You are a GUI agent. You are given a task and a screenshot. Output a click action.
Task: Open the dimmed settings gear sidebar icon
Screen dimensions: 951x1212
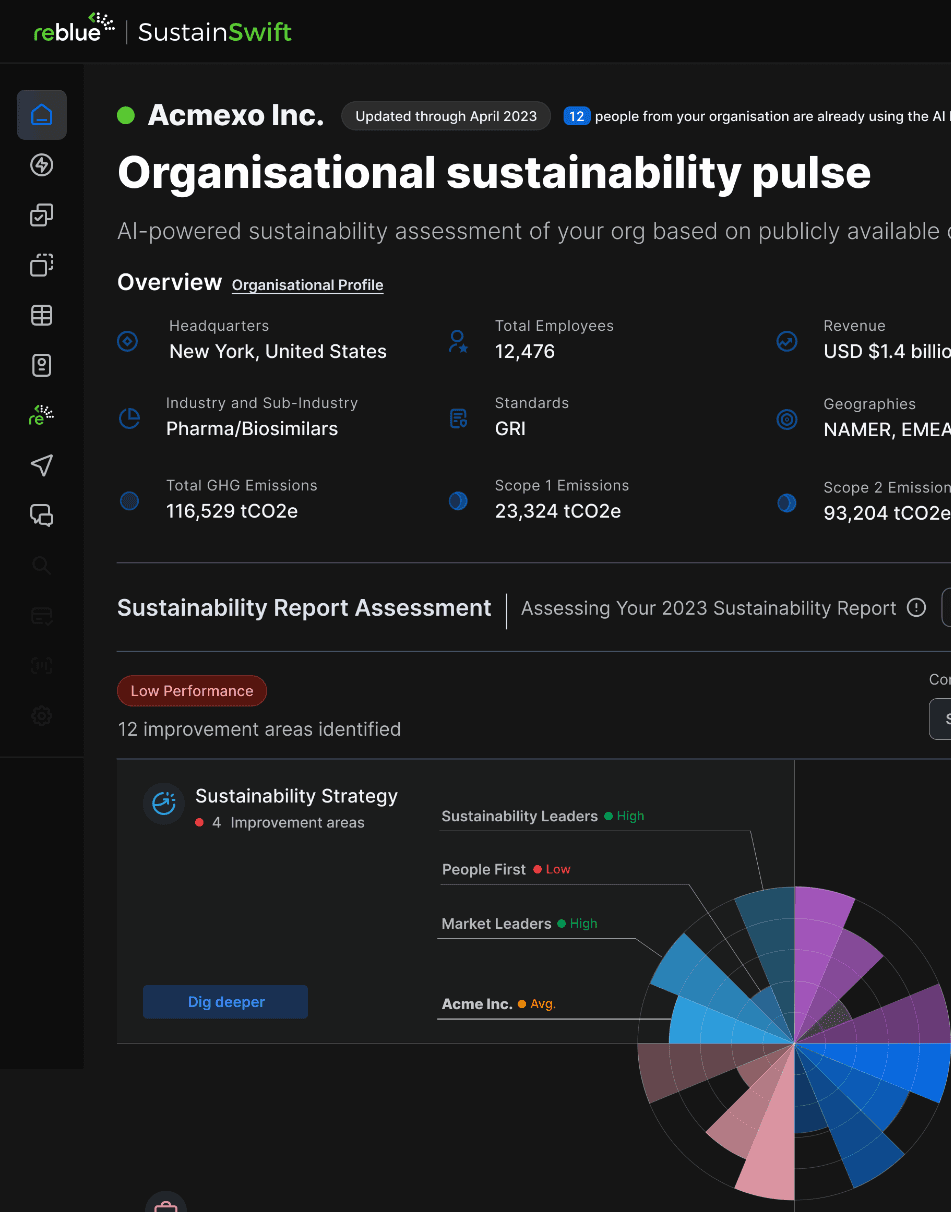point(42,716)
